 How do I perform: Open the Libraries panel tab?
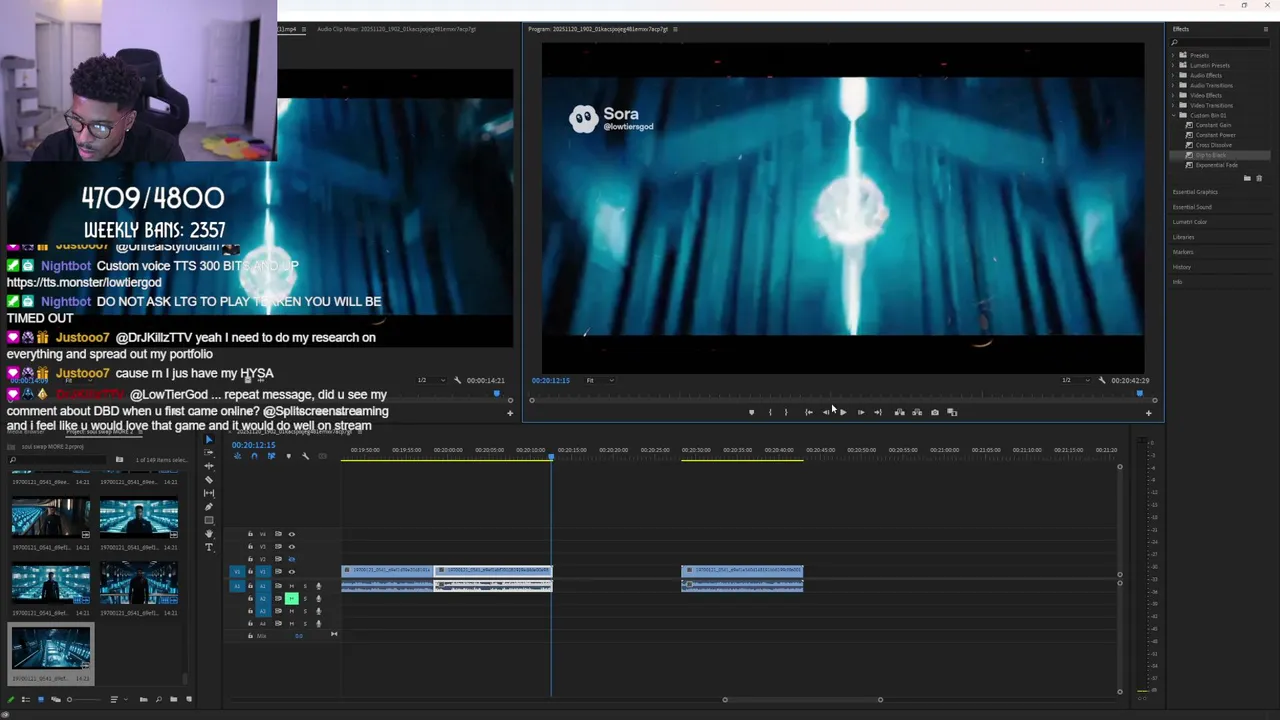tap(1184, 237)
